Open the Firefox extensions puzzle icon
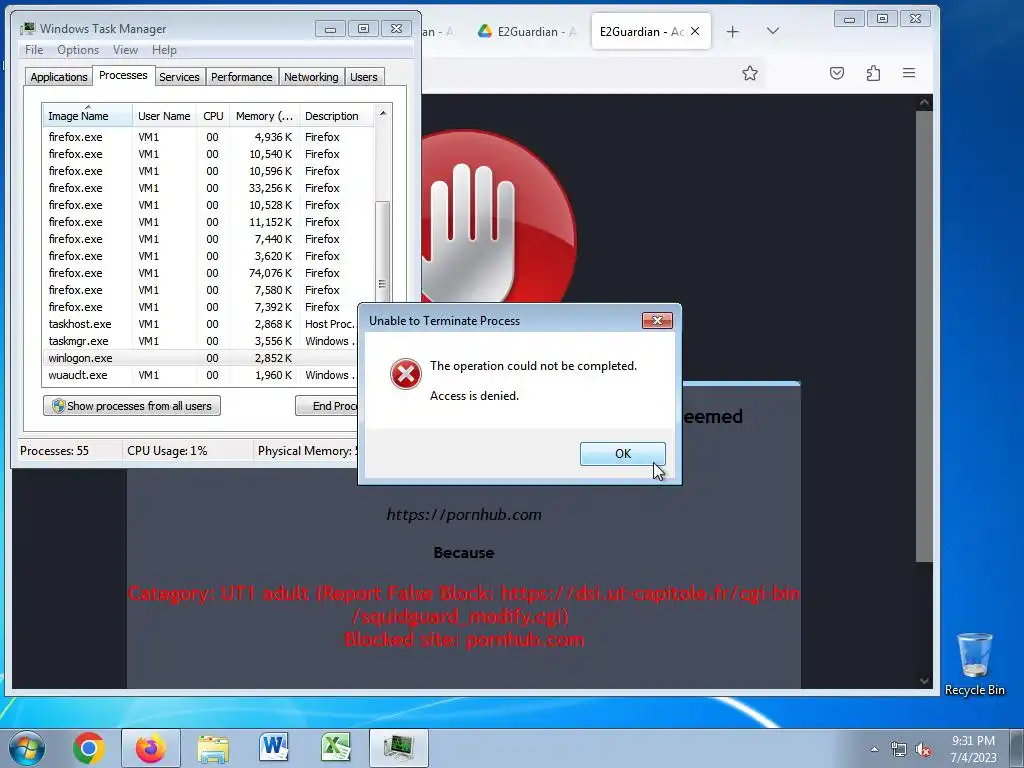This screenshot has height=768, width=1024. [x=873, y=73]
